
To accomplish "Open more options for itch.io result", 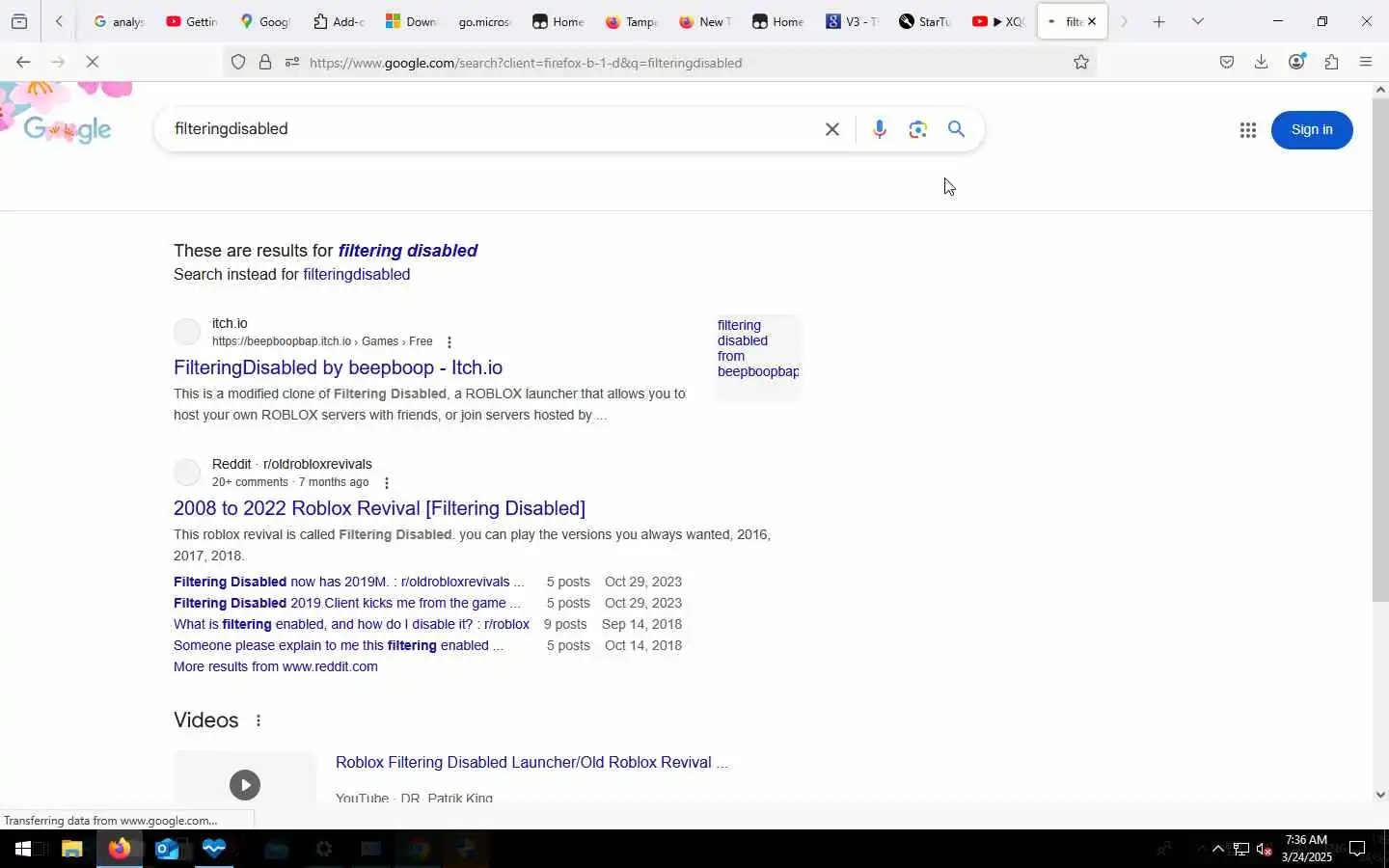I will [x=449, y=342].
